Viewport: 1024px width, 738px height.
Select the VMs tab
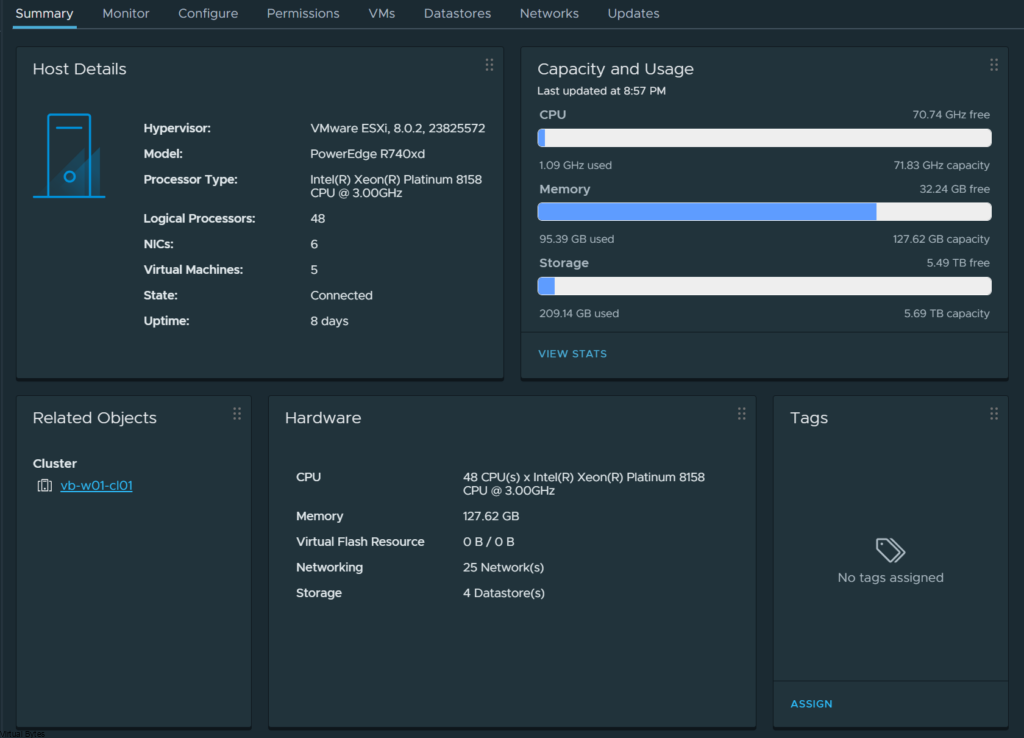[381, 14]
